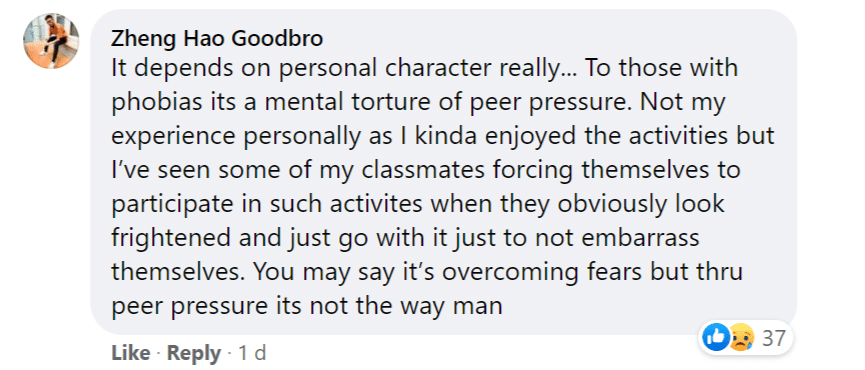Image resolution: width=865 pixels, height=370 pixels.
Task: Click the sad face reaction icon
Action: 740,337
